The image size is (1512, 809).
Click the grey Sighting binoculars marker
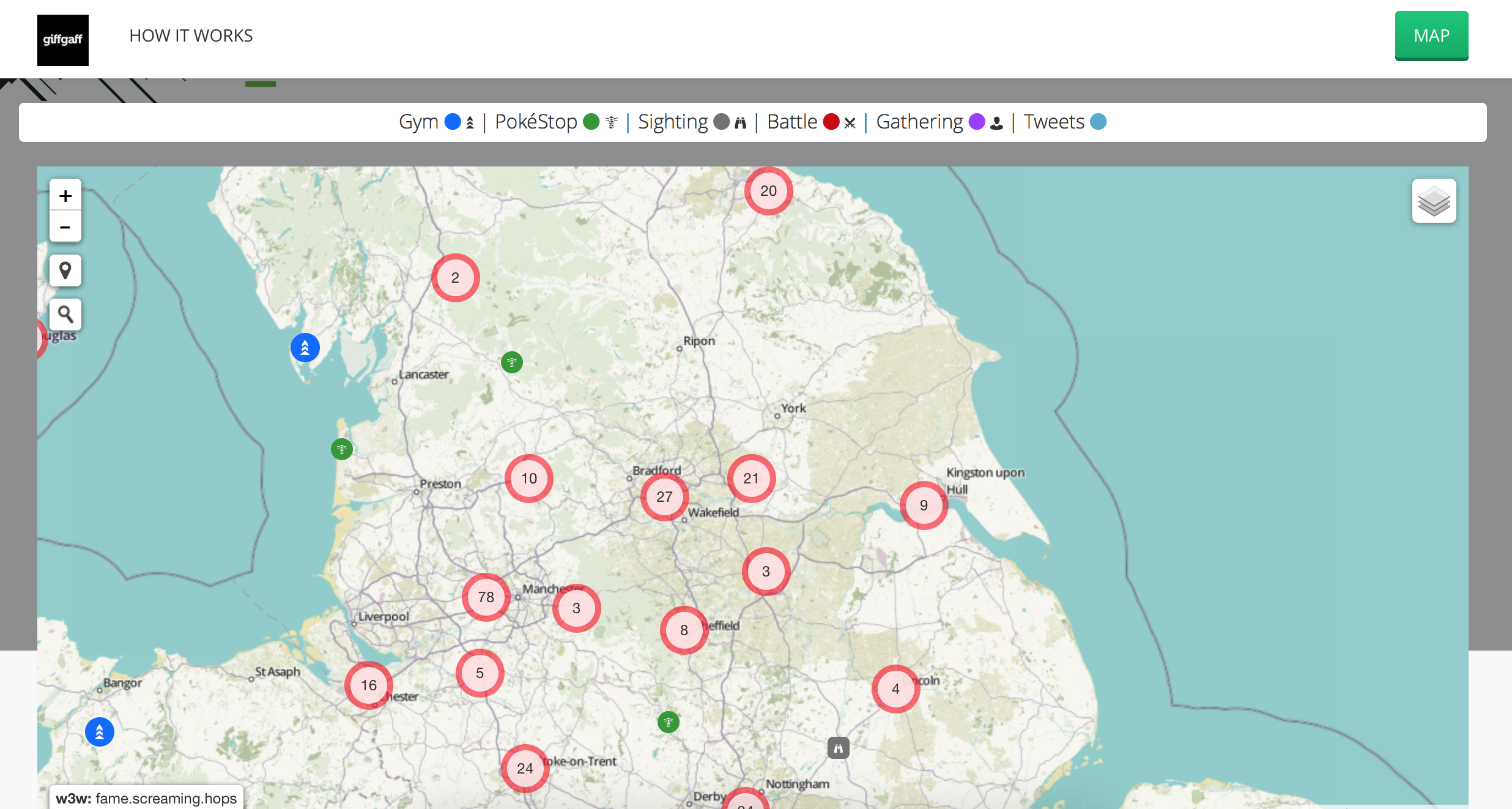(838, 748)
